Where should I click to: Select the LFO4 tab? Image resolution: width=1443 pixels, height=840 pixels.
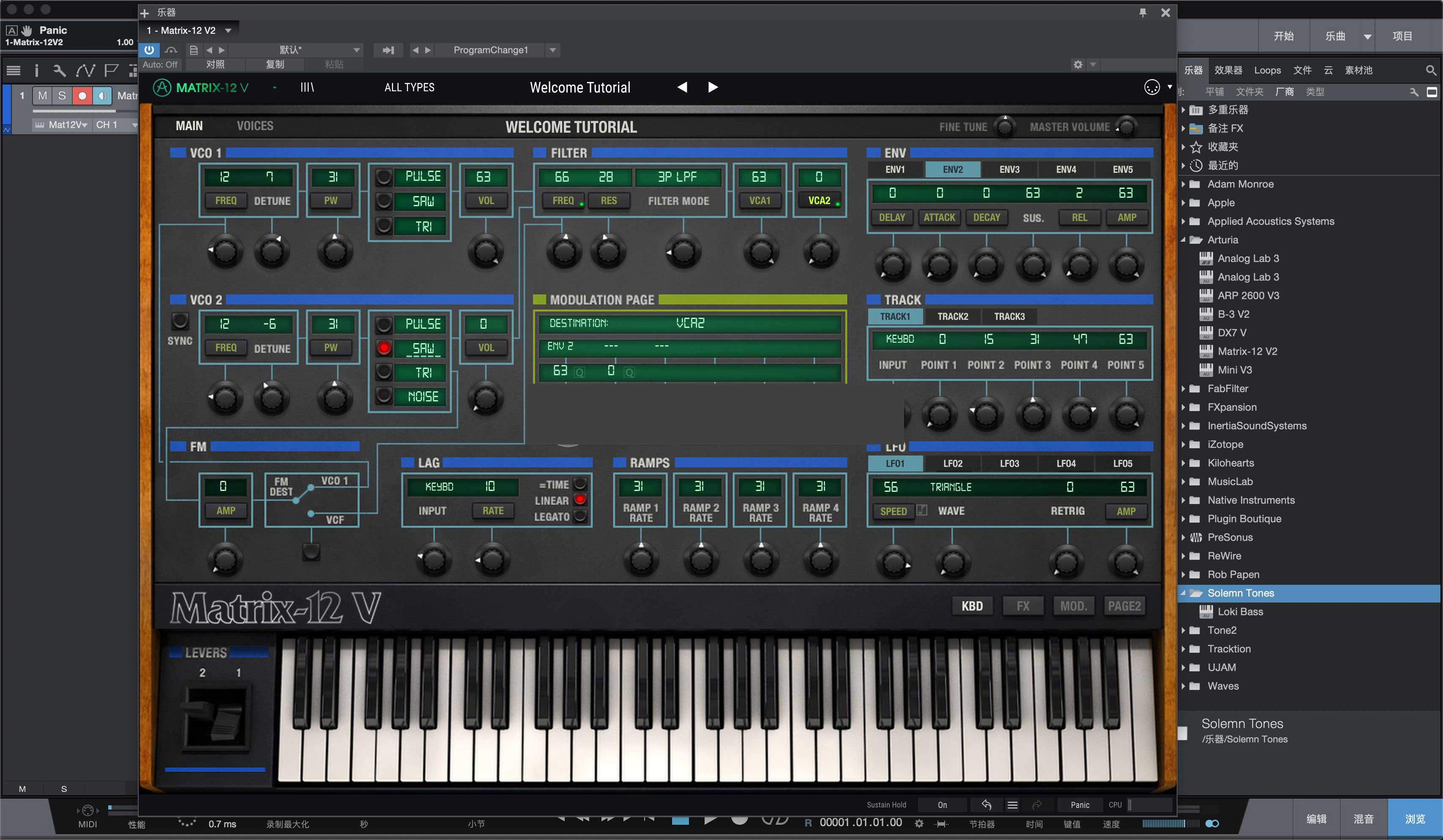point(1066,463)
